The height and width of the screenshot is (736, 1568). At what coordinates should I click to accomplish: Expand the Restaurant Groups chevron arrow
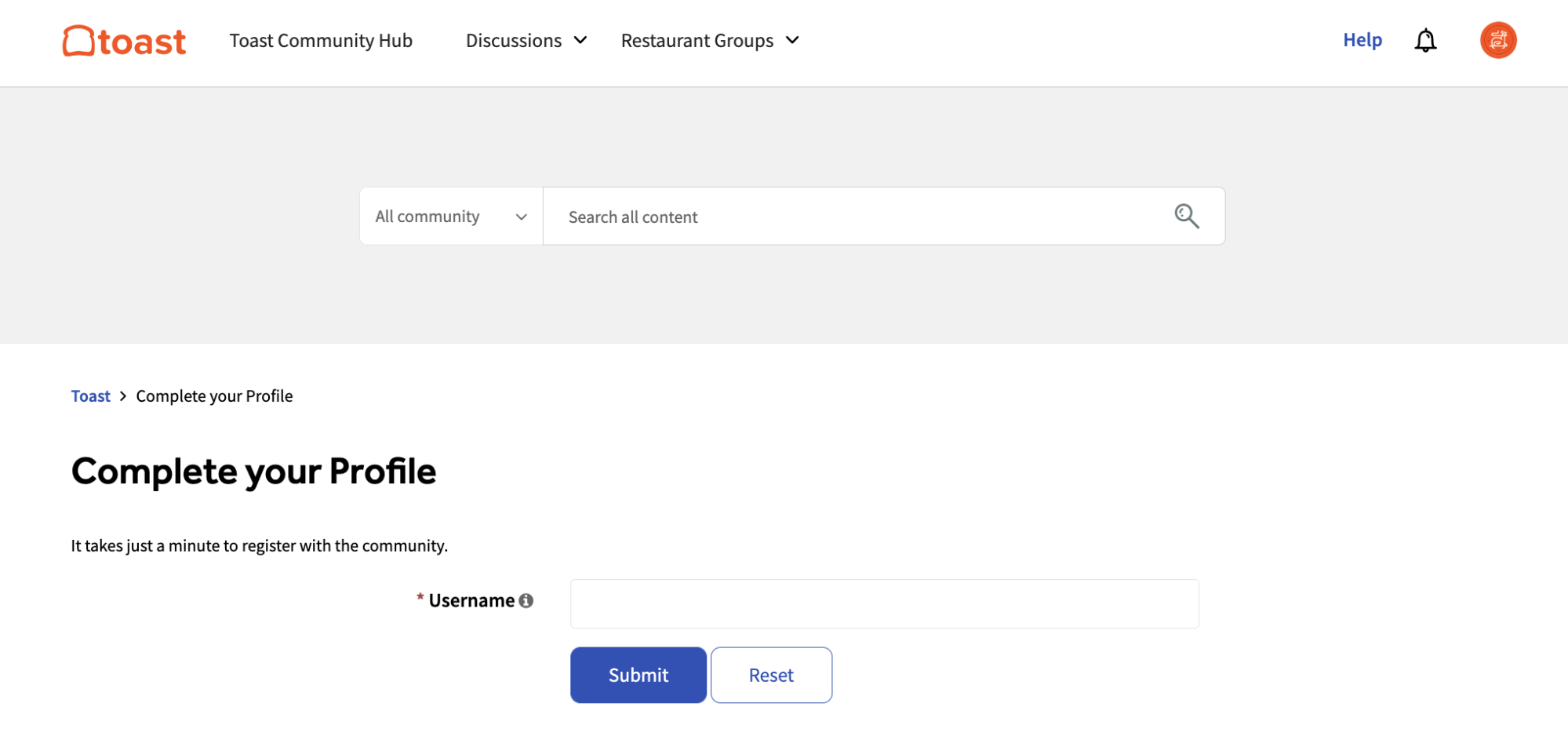pyautogui.click(x=792, y=41)
